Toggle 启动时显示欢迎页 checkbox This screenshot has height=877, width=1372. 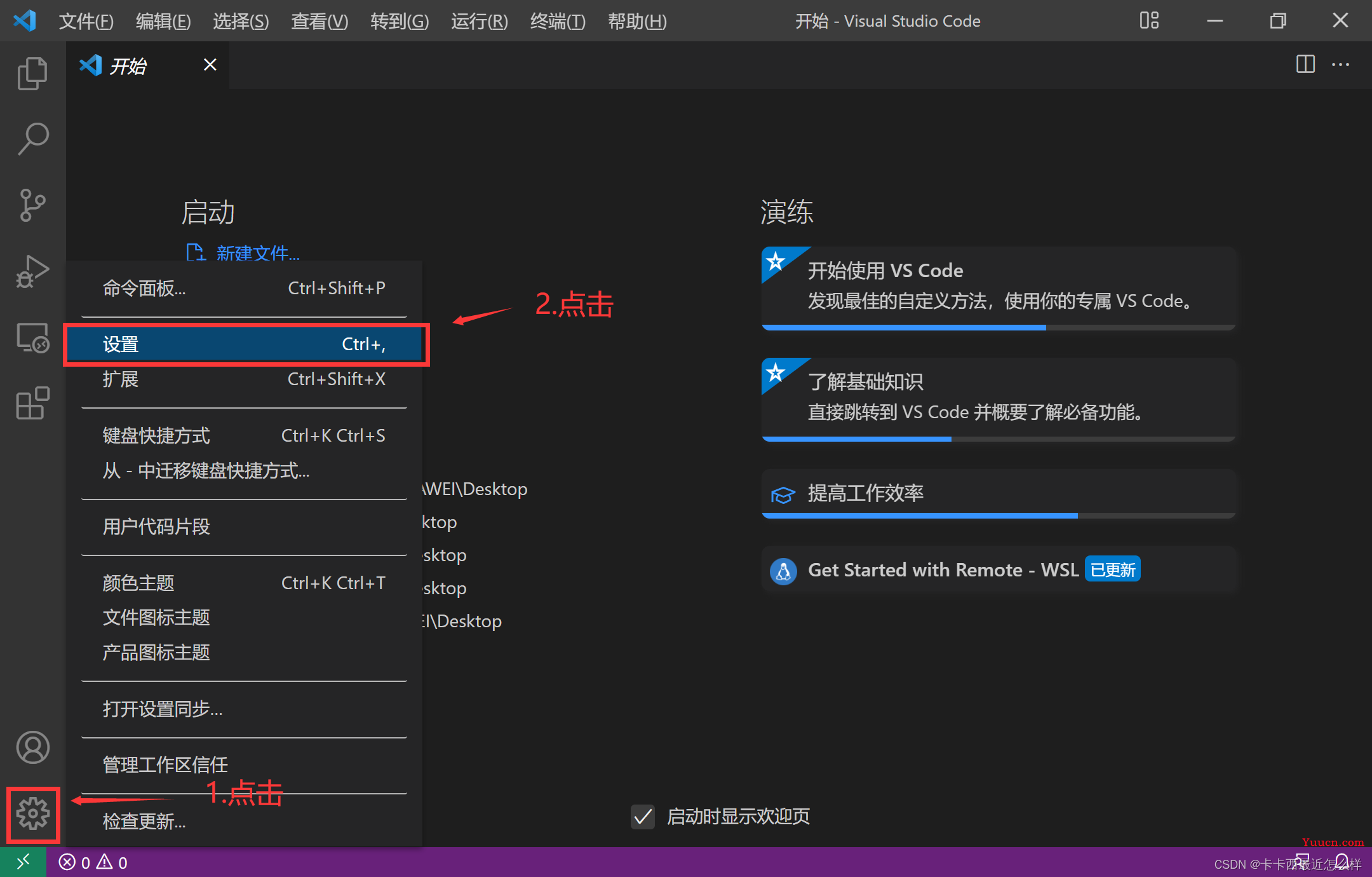[643, 817]
